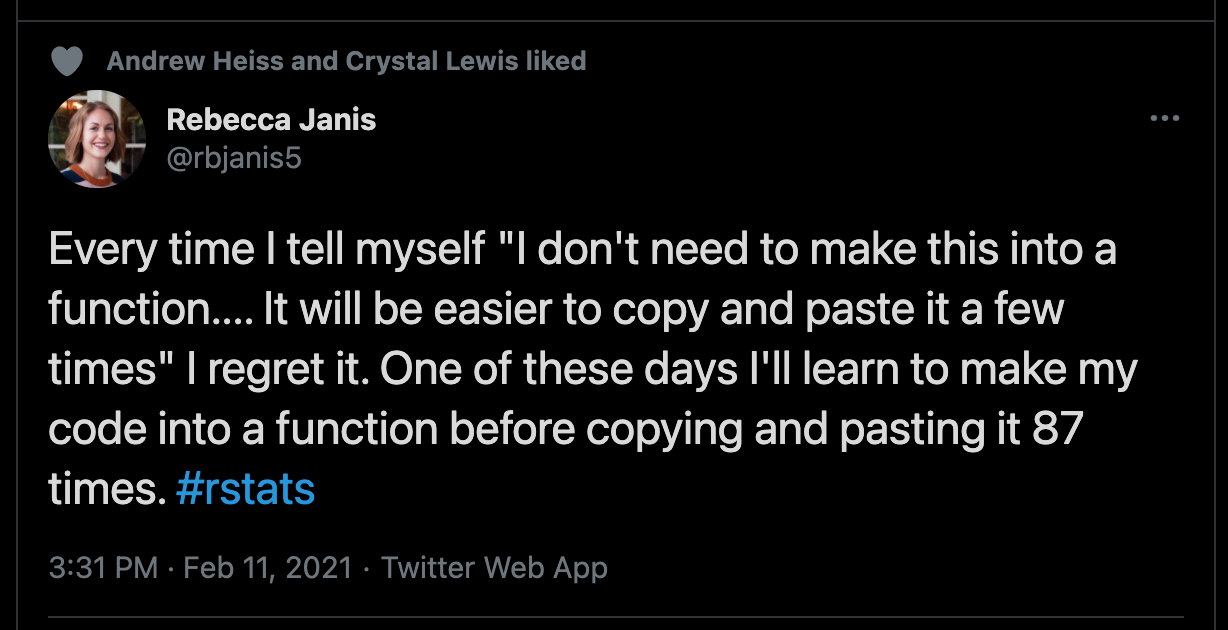Viewport: 1228px width, 630px height.
Task: Open the @rbjanis5 handle profile
Action: [234, 157]
